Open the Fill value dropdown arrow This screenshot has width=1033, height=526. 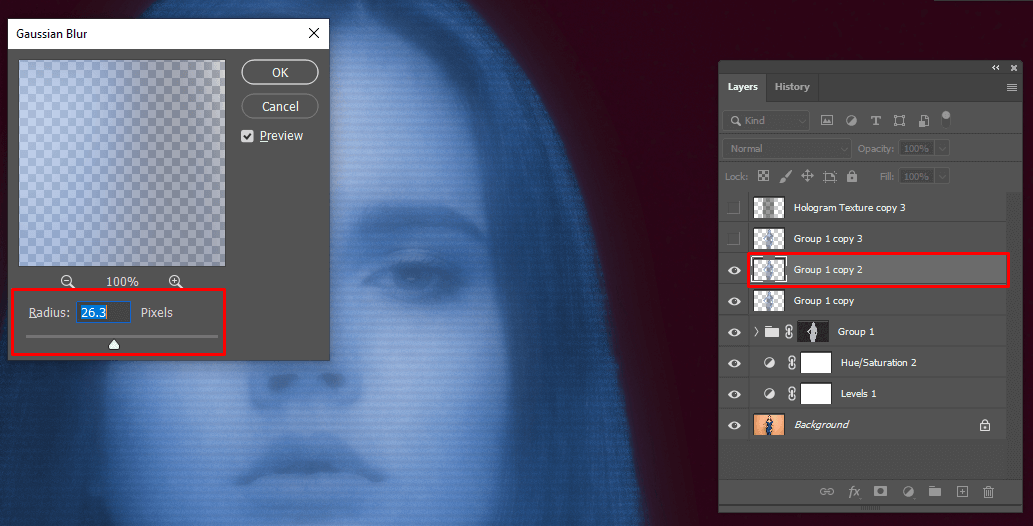(x=942, y=177)
